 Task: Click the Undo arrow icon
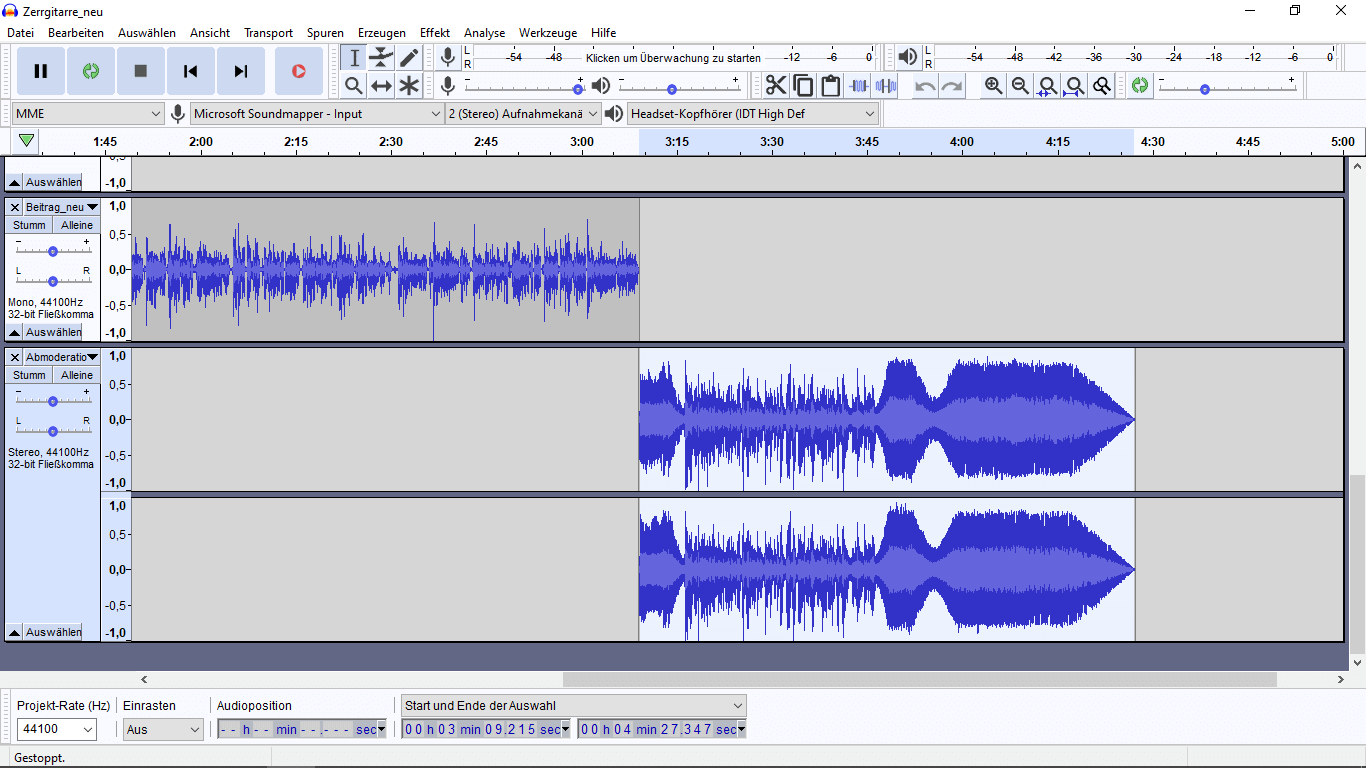925,86
